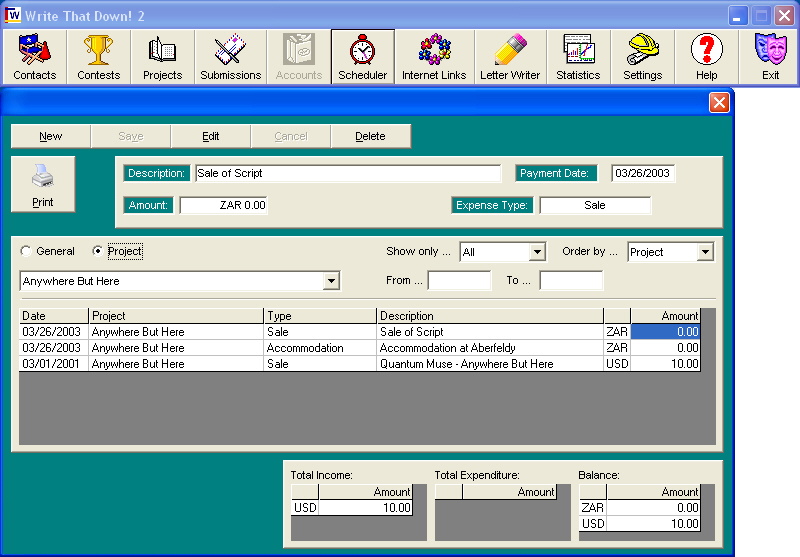Click the Type column header
Viewport: 800px width, 557px height.
(320, 316)
